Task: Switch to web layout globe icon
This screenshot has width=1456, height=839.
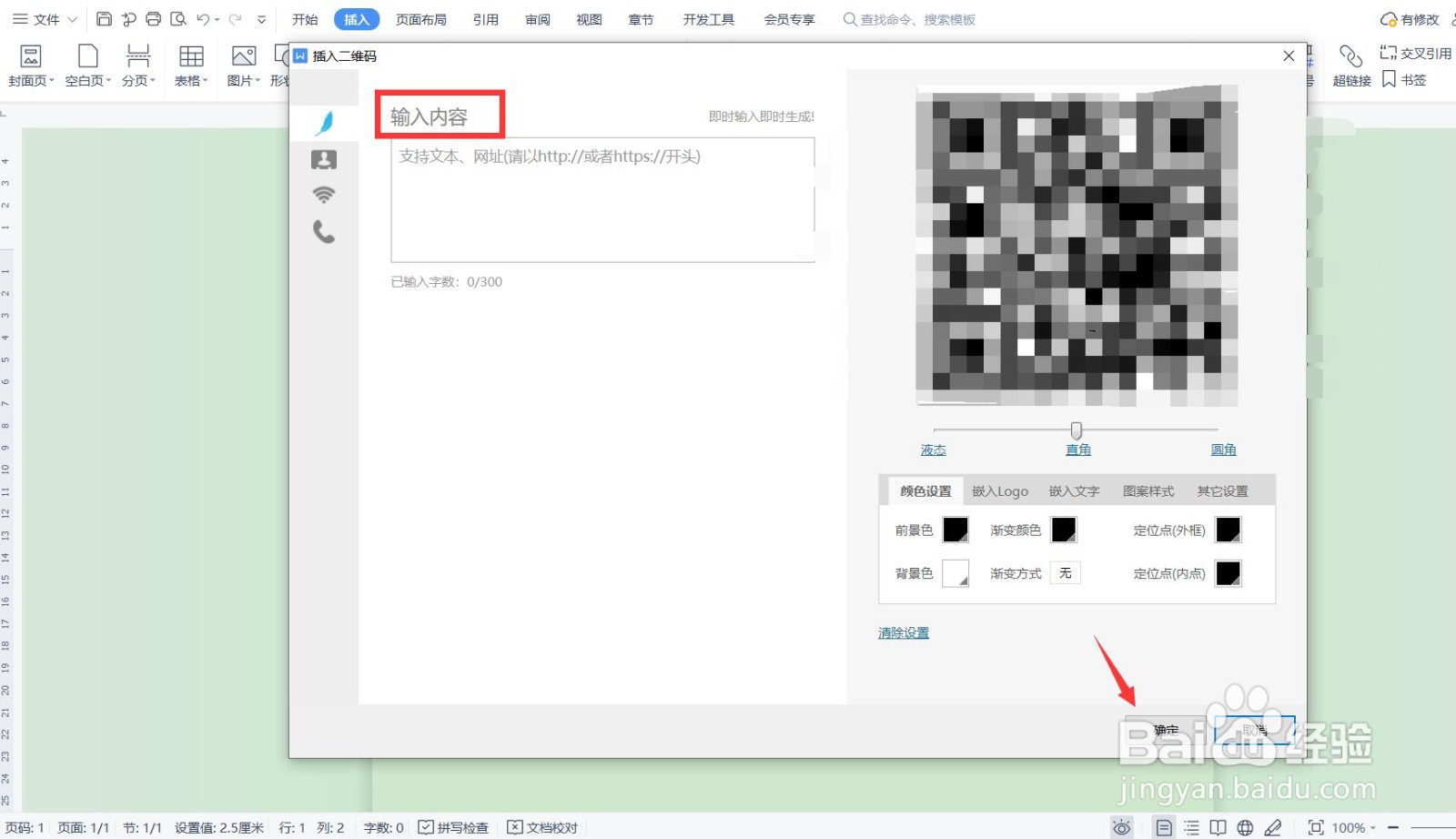Action: point(1245,827)
